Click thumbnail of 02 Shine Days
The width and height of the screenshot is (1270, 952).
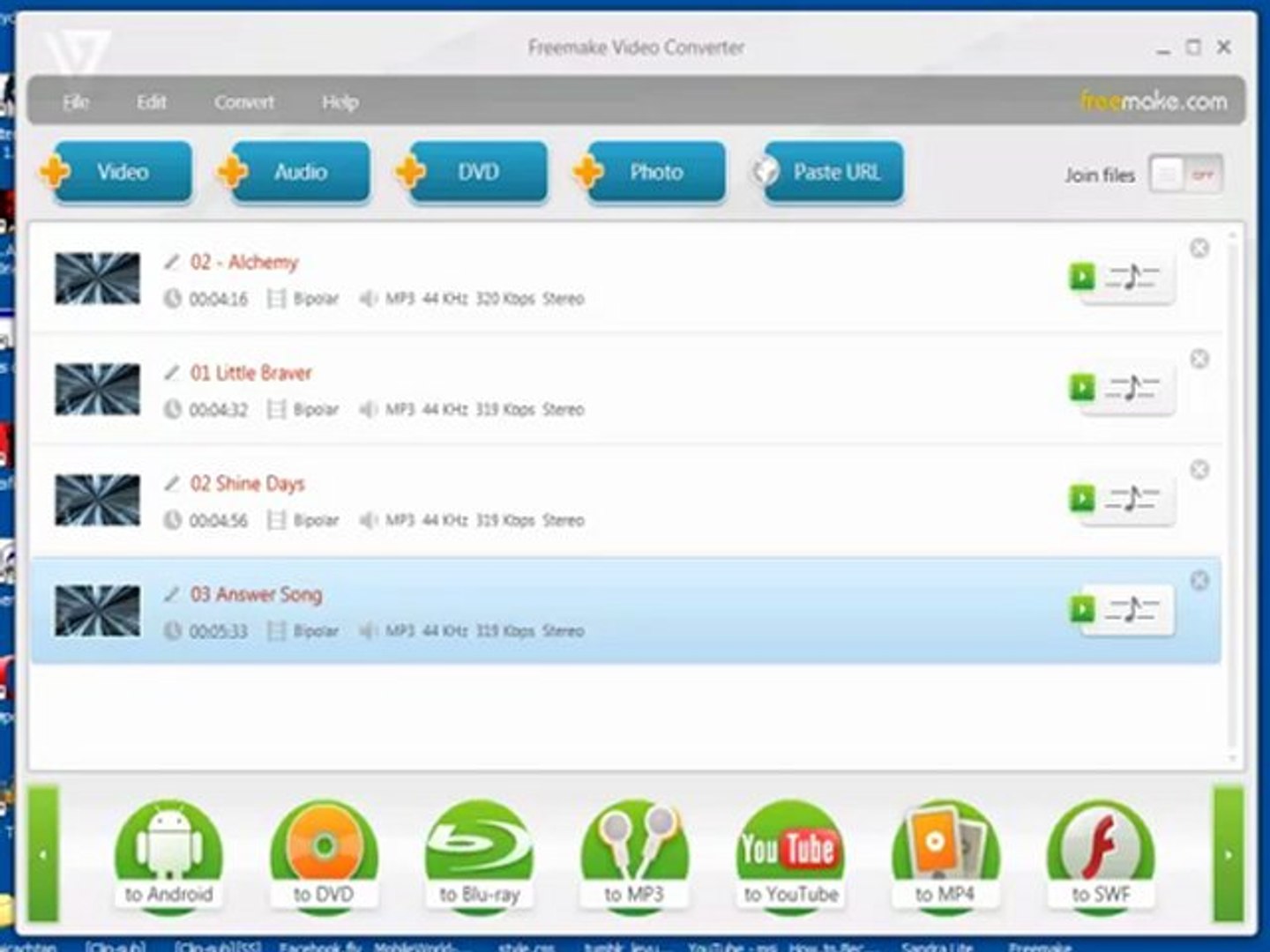point(97,500)
